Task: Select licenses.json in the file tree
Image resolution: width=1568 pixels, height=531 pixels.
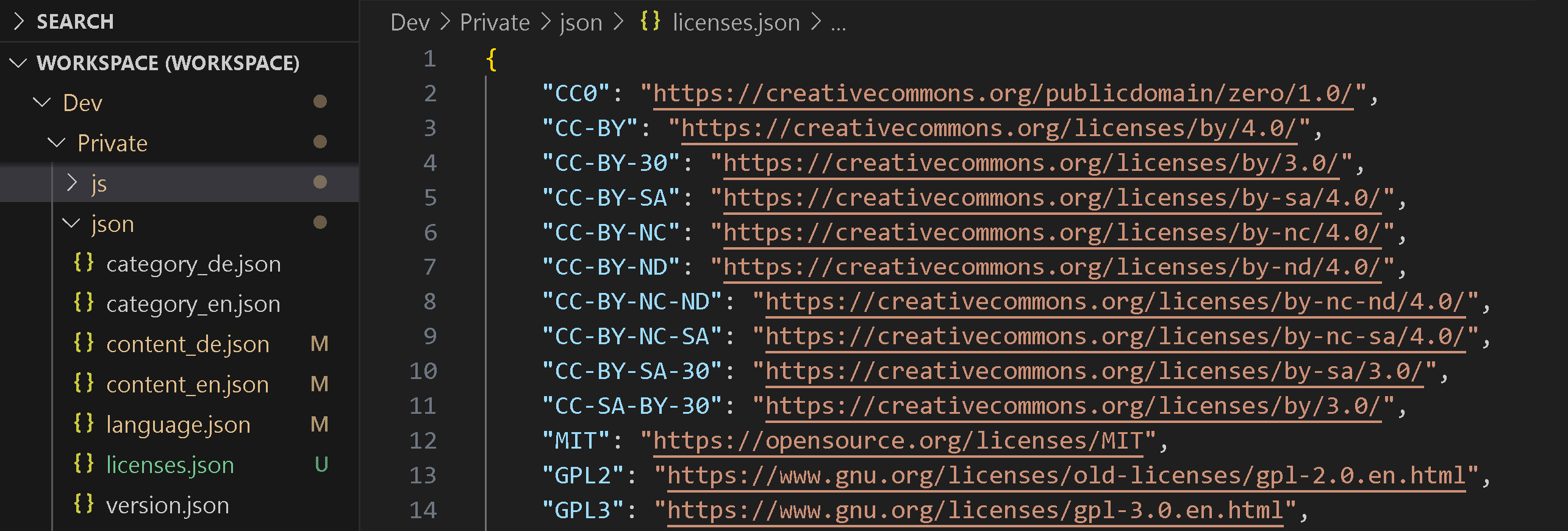Action: pyautogui.click(x=170, y=465)
